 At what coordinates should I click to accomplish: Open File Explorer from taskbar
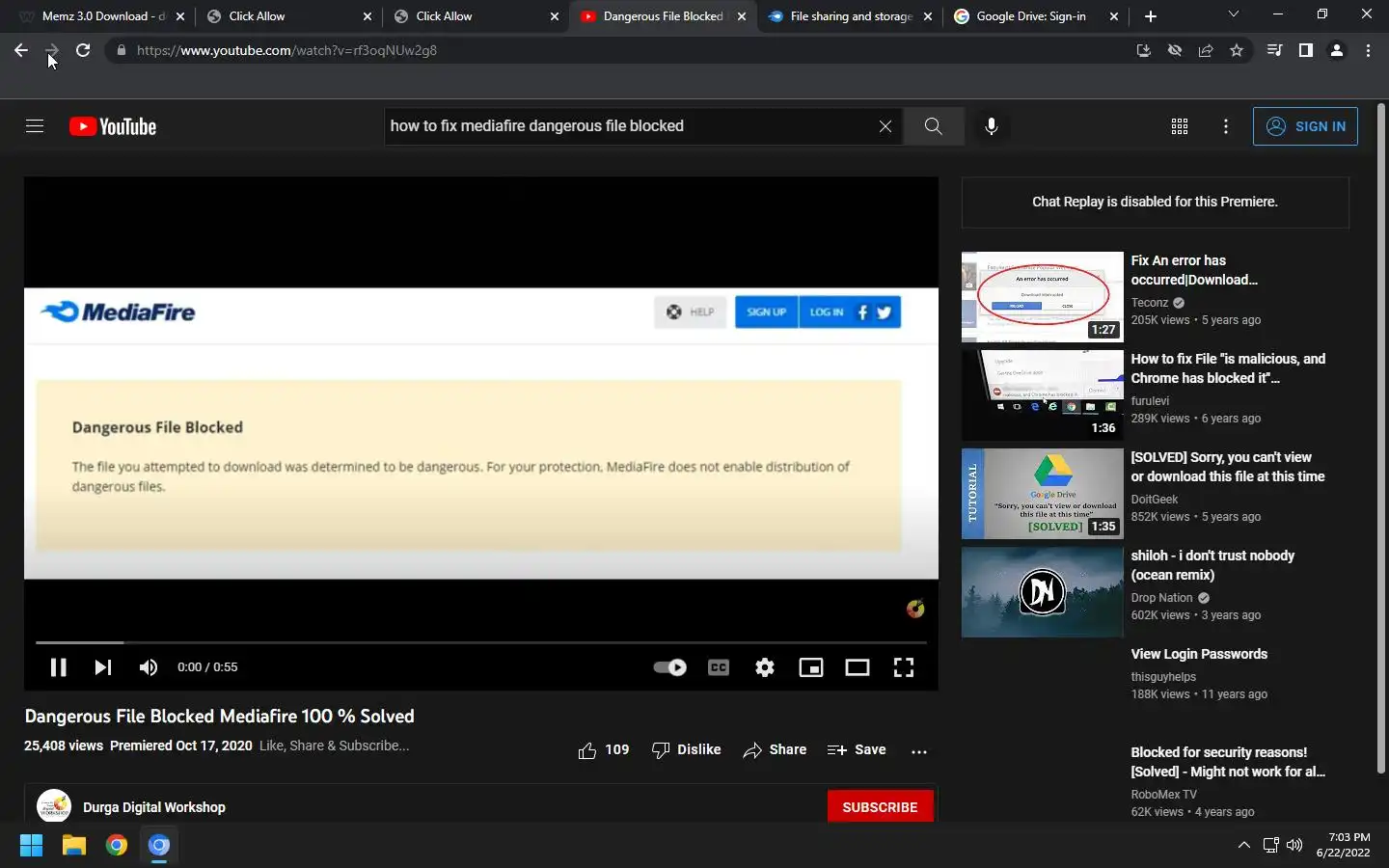pyautogui.click(x=74, y=846)
